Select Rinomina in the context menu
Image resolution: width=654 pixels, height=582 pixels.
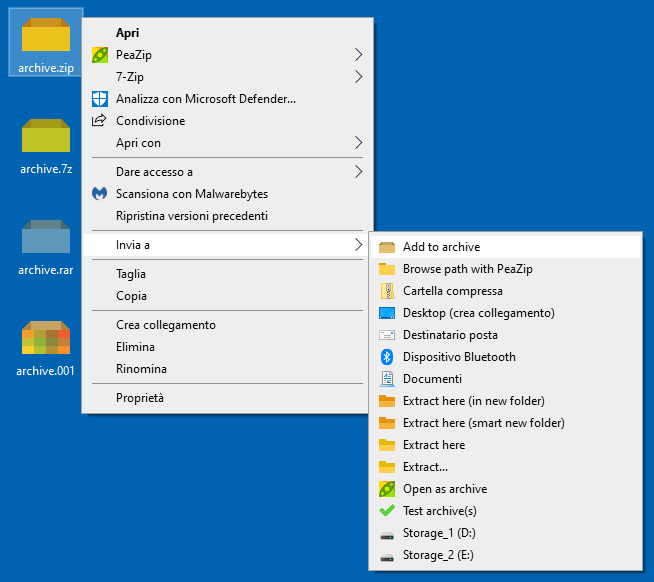(x=227, y=369)
